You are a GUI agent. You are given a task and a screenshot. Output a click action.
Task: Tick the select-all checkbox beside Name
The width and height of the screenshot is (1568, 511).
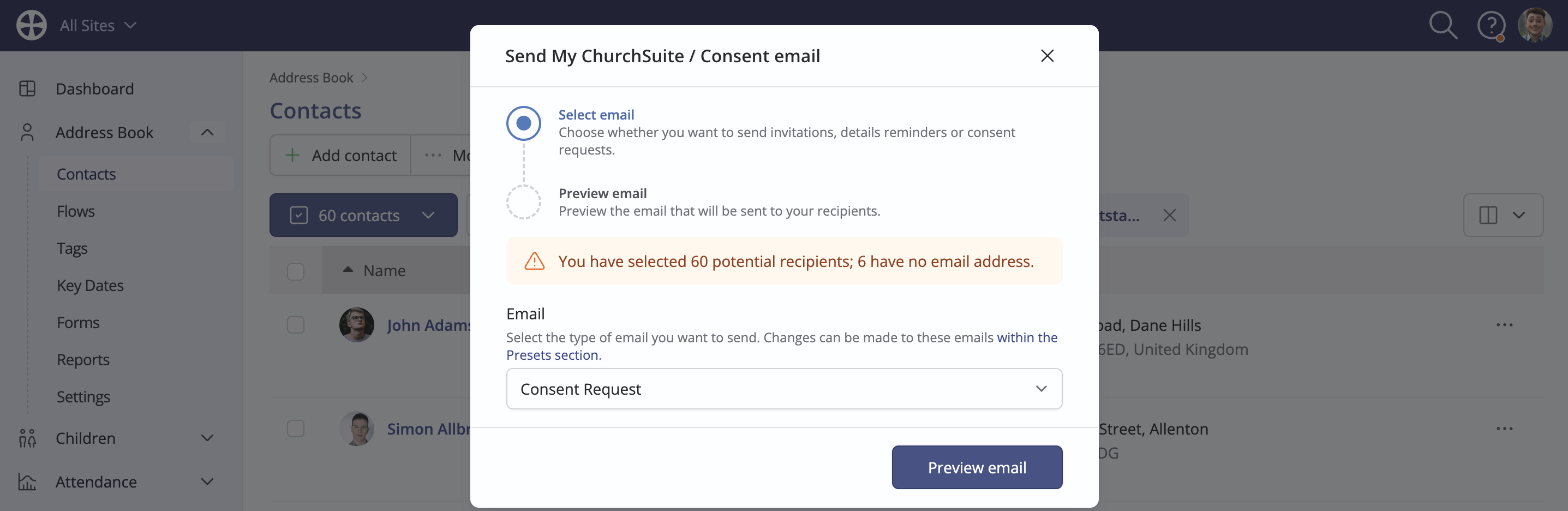point(296,271)
